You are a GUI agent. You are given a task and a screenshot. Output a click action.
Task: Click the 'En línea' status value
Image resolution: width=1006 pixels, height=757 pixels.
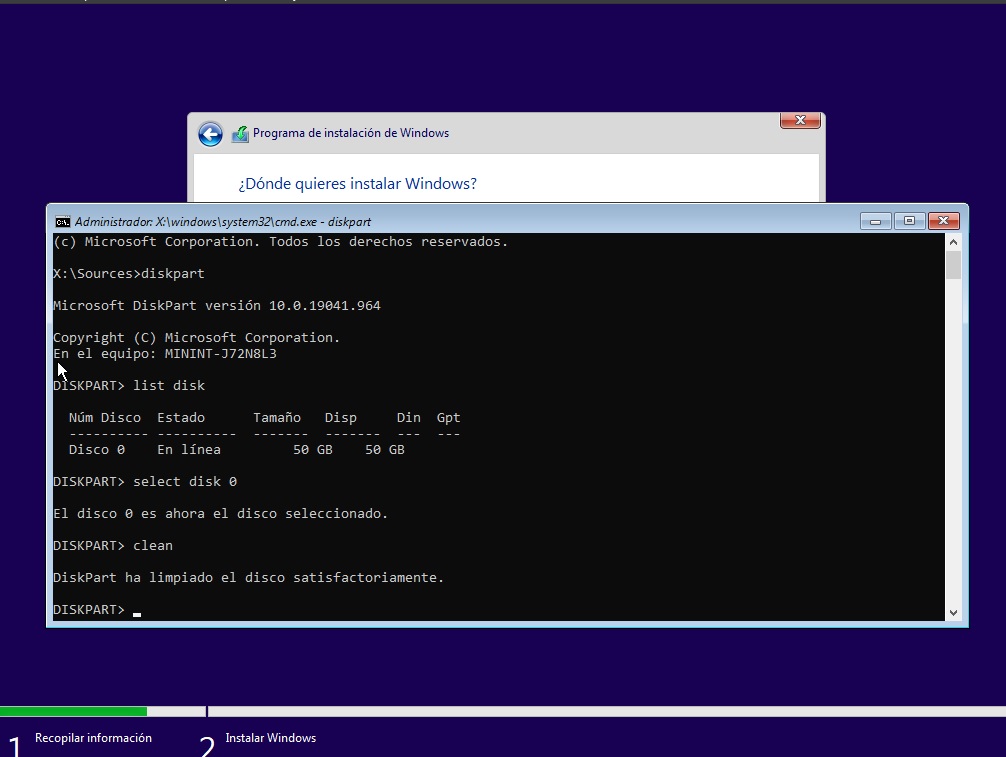(189, 450)
